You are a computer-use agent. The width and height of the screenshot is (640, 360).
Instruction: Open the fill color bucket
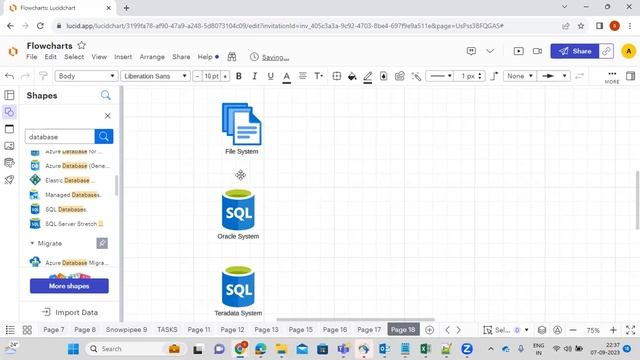(x=352, y=76)
